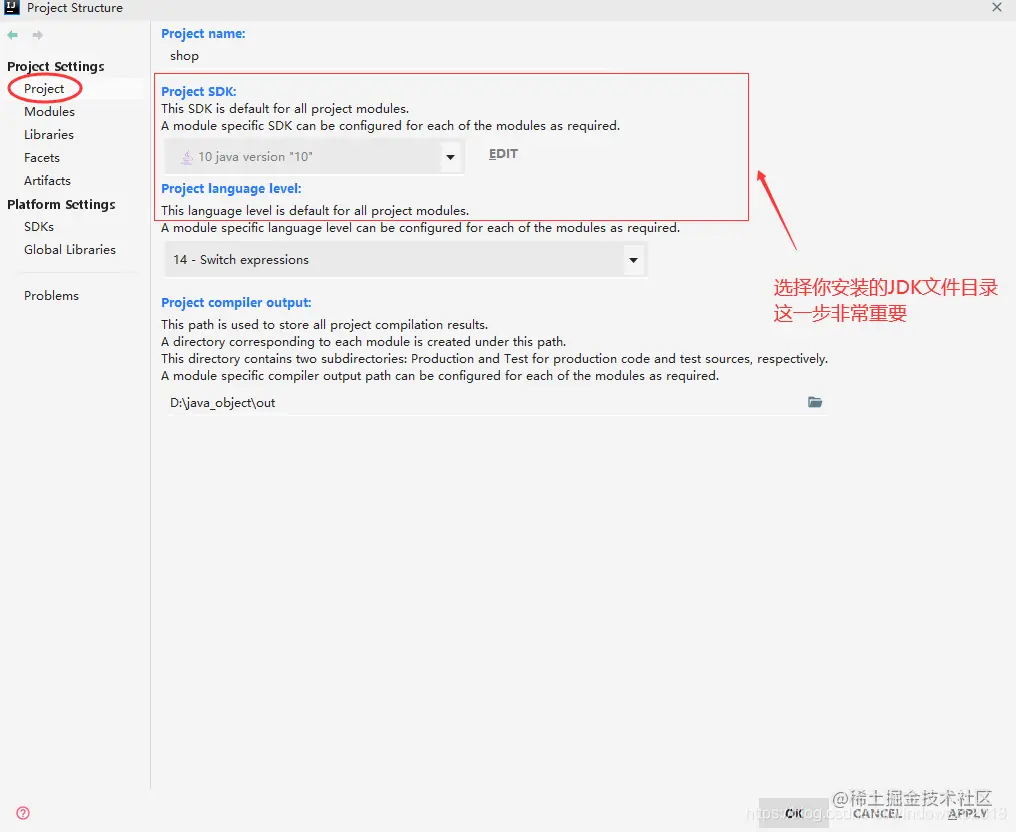Screen dimensions: 1016x832
Task: Open the '14 - Switch expressions' combo box
Action: (406, 260)
